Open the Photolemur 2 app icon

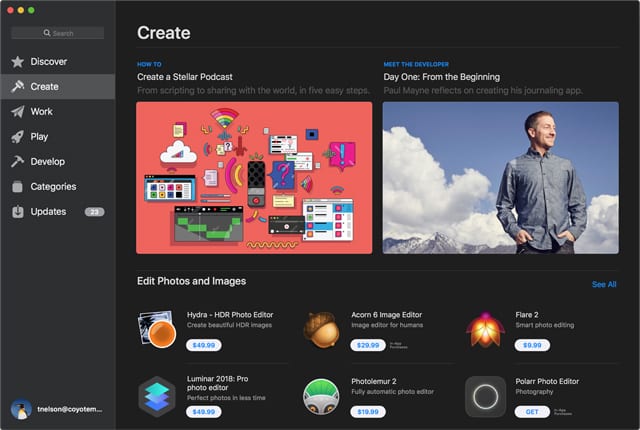[x=321, y=396]
